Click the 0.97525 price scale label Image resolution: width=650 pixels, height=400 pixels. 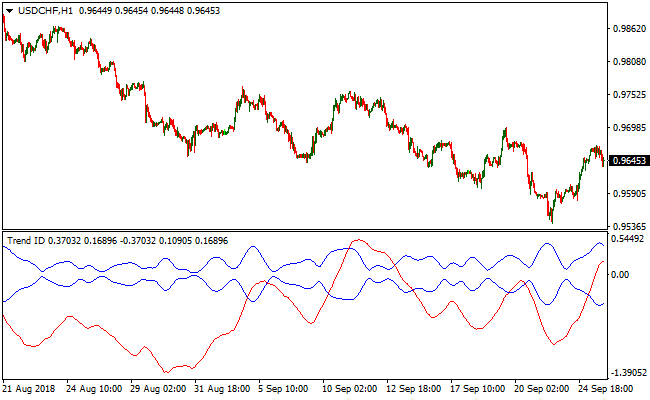629,95
